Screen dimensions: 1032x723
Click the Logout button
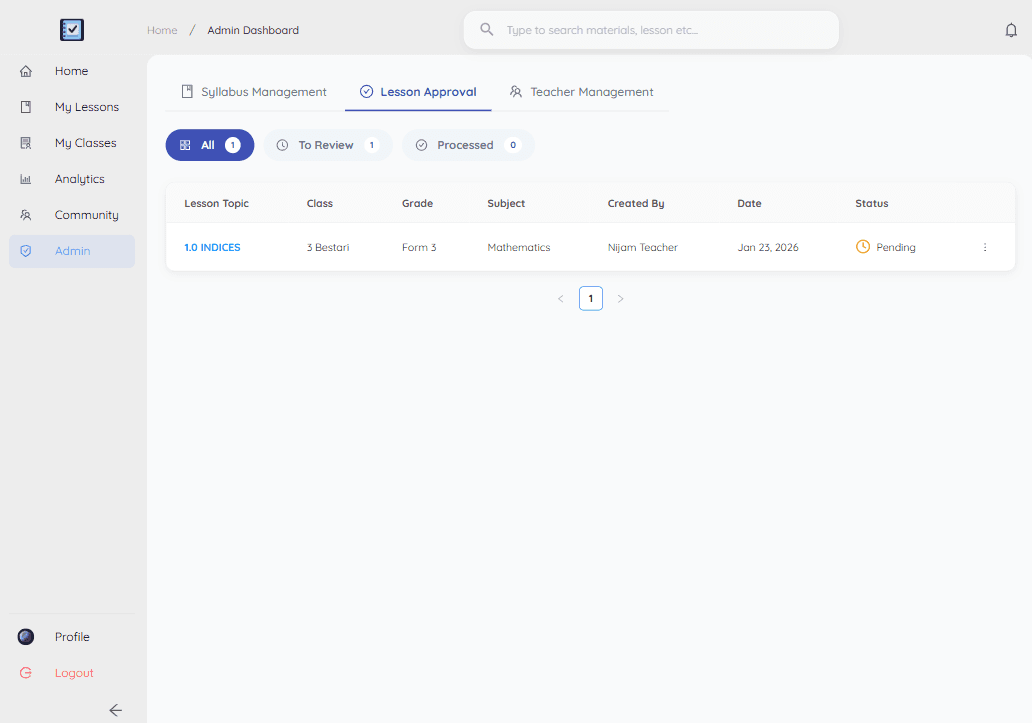[73, 673]
